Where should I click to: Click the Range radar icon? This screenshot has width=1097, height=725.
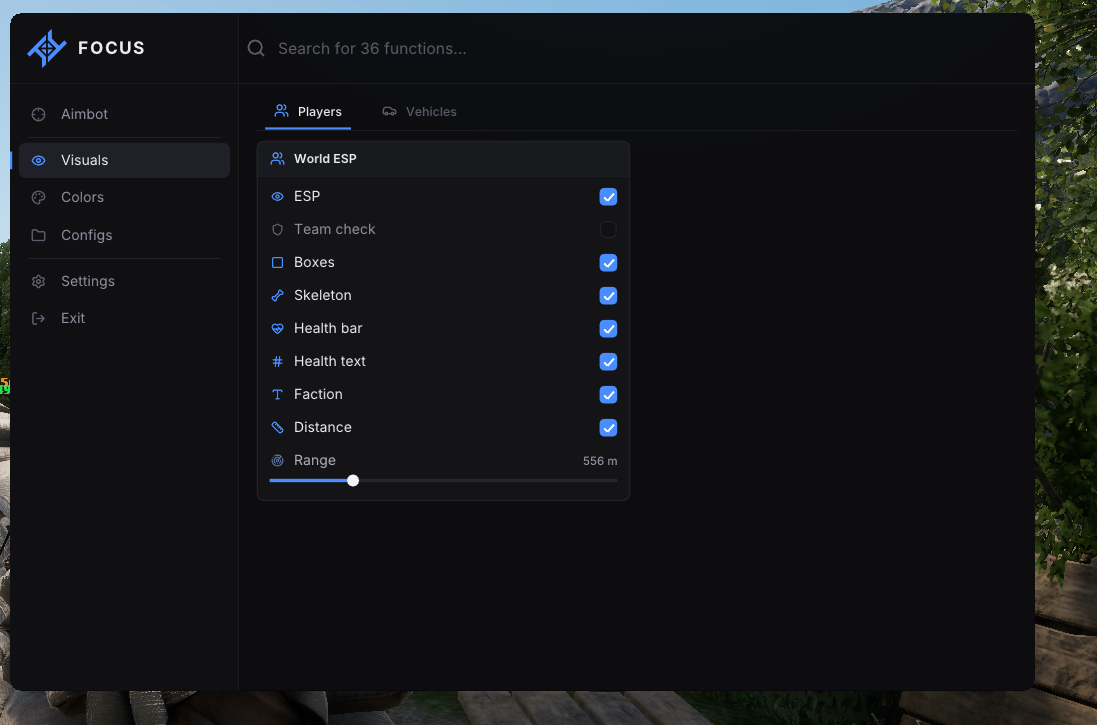278,460
